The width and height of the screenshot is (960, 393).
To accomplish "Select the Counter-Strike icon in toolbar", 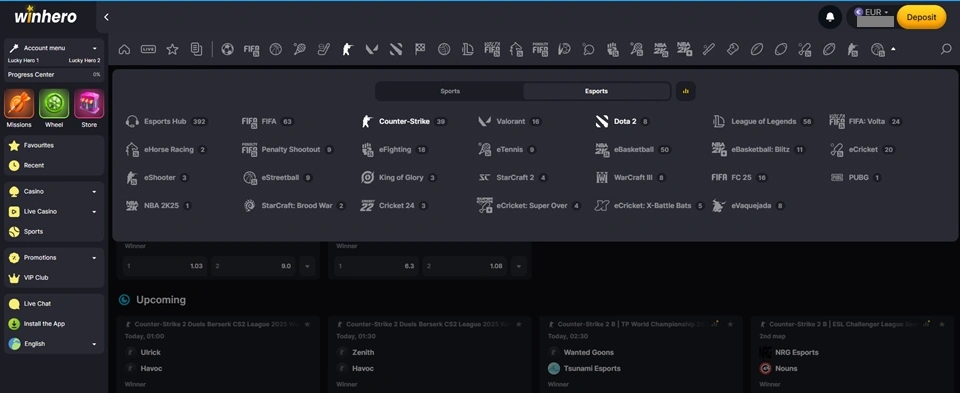I will pyautogui.click(x=348, y=50).
